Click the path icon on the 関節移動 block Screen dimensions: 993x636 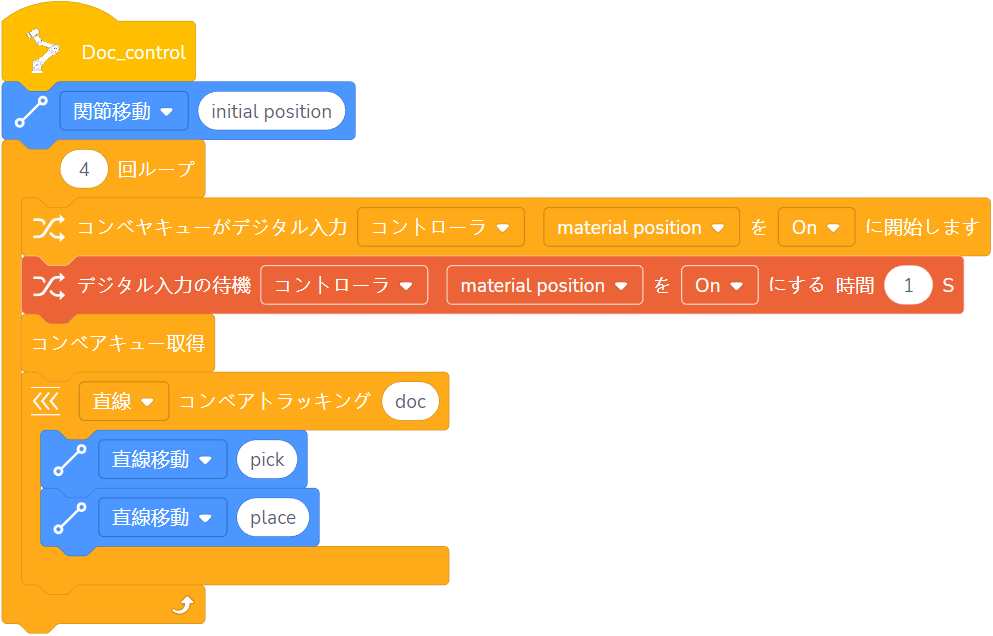pyautogui.click(x=31, y=113)
